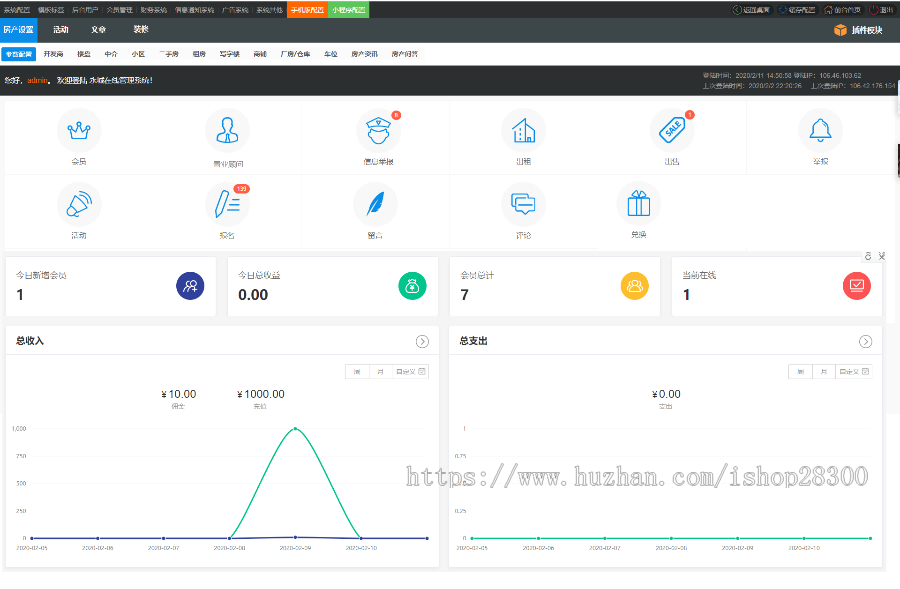This screenshot has height=589, width=900.
Task: Open the 信息举报 police officer icon
Action: [x=378, y=131]
